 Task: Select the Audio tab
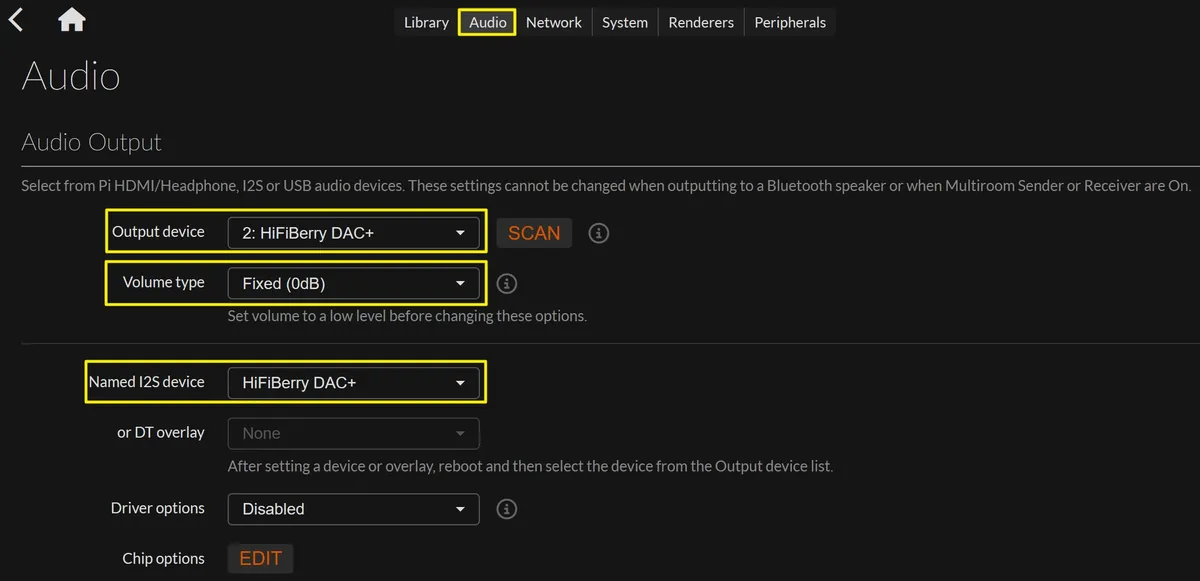point(488,22)
